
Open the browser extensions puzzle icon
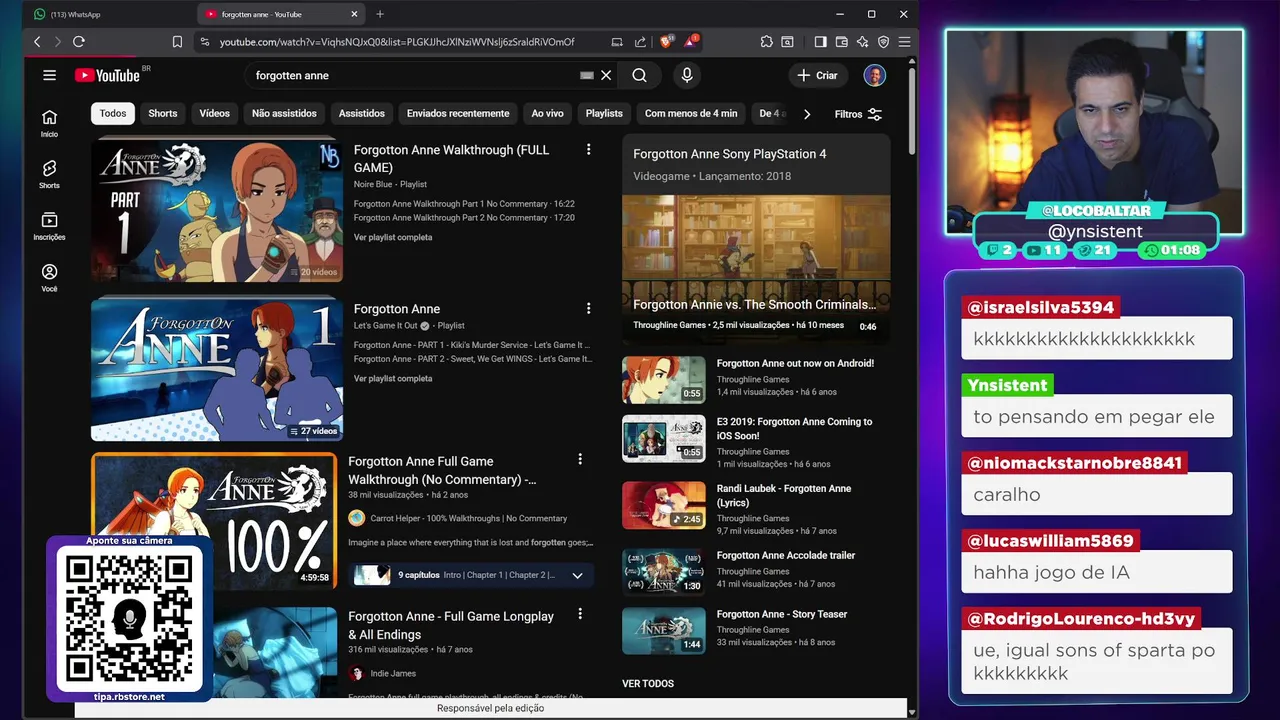pos(766,42)
